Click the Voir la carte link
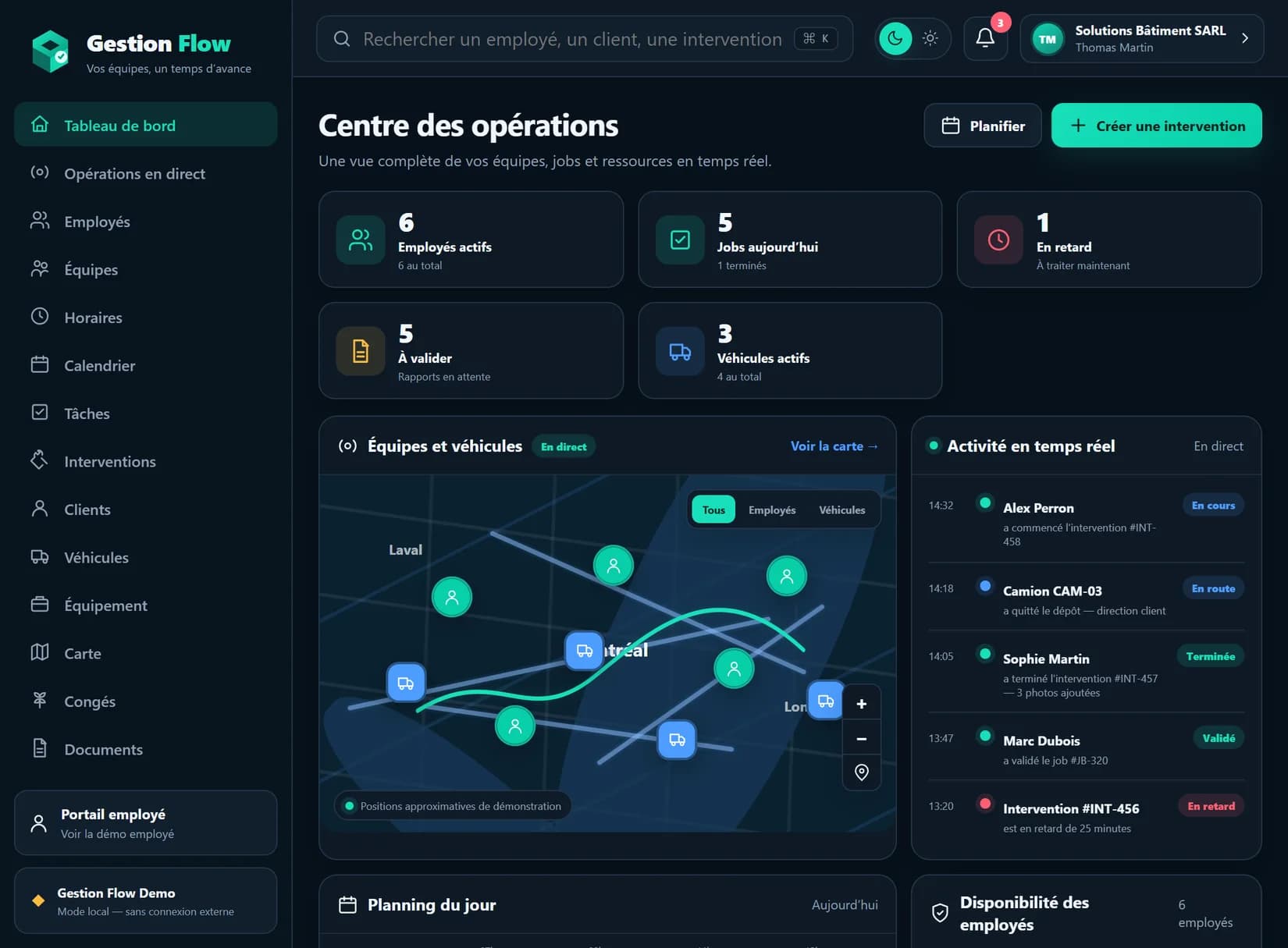The width and height of the screenshot is (1288, 948). (834, 446)
